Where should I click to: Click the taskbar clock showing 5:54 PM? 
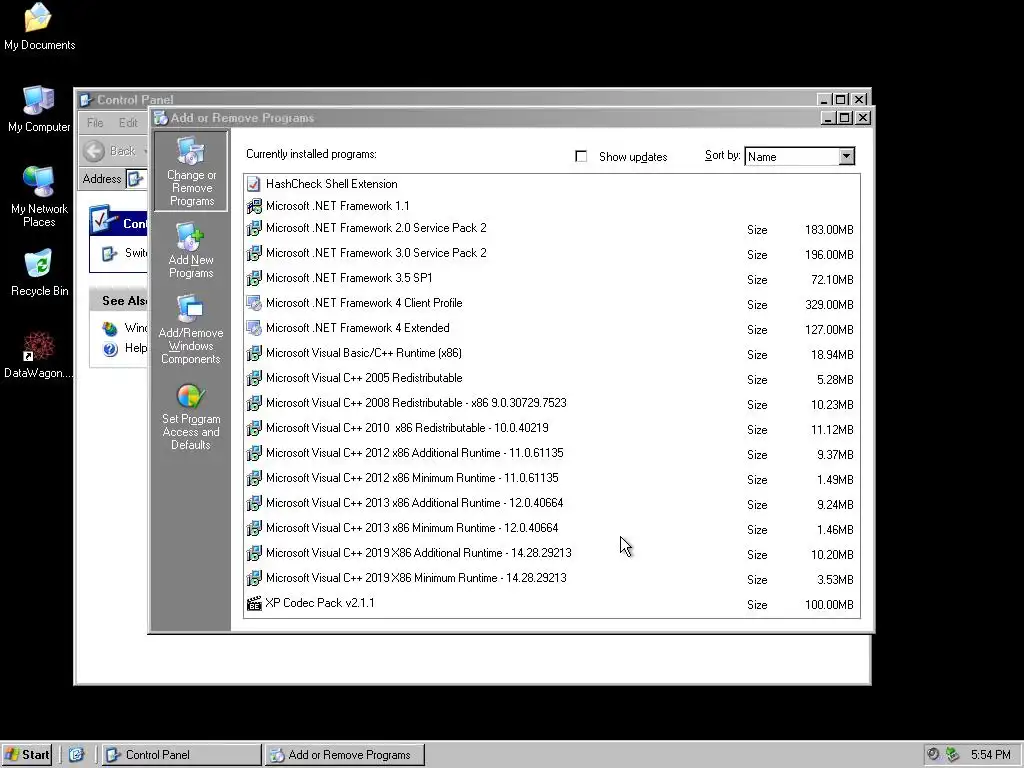[x=990, y=754]
